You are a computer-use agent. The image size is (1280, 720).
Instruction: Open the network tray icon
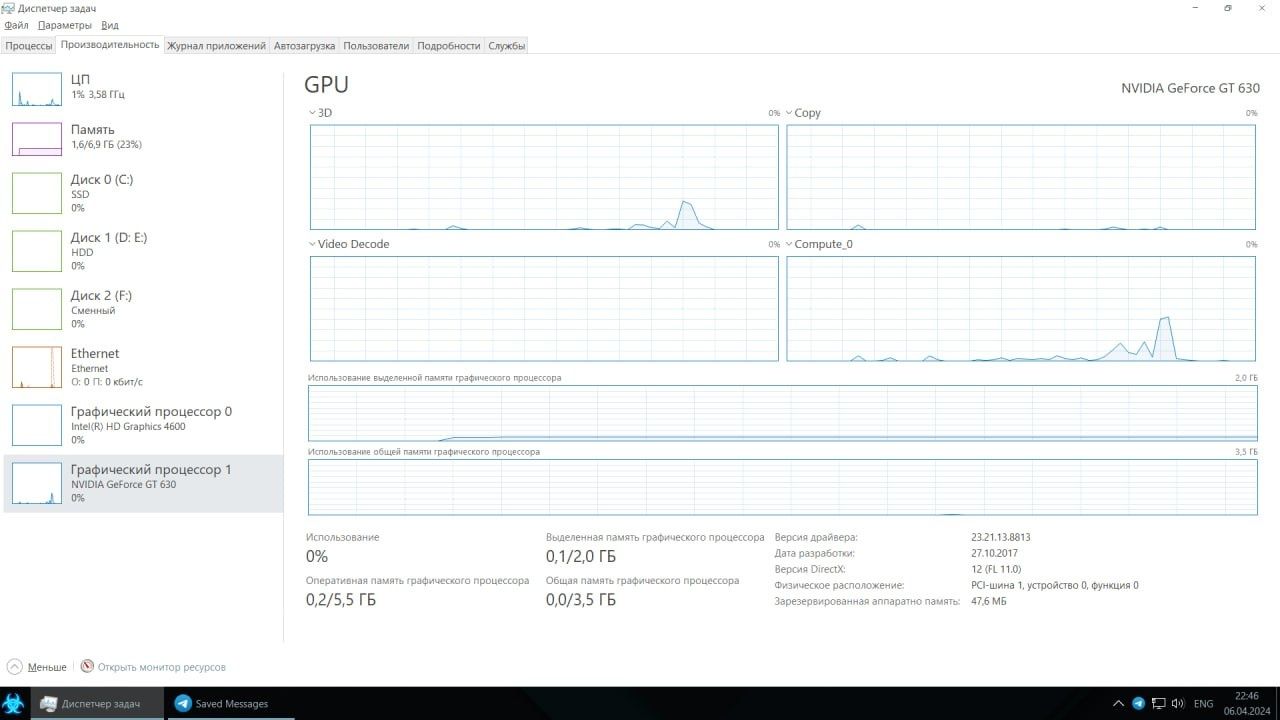click(x=1158, y=703)
